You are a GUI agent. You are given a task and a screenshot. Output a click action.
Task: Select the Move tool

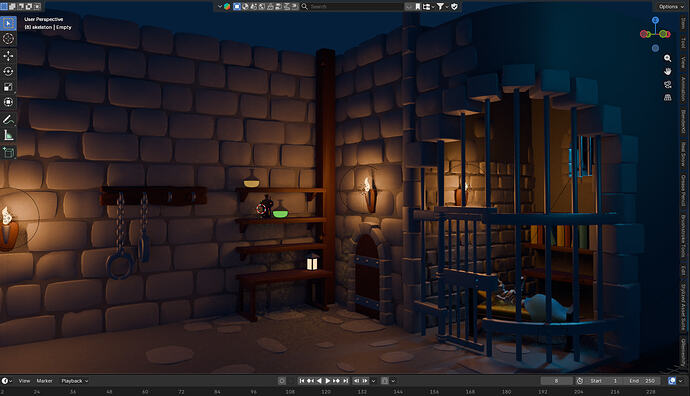[8, 55]
